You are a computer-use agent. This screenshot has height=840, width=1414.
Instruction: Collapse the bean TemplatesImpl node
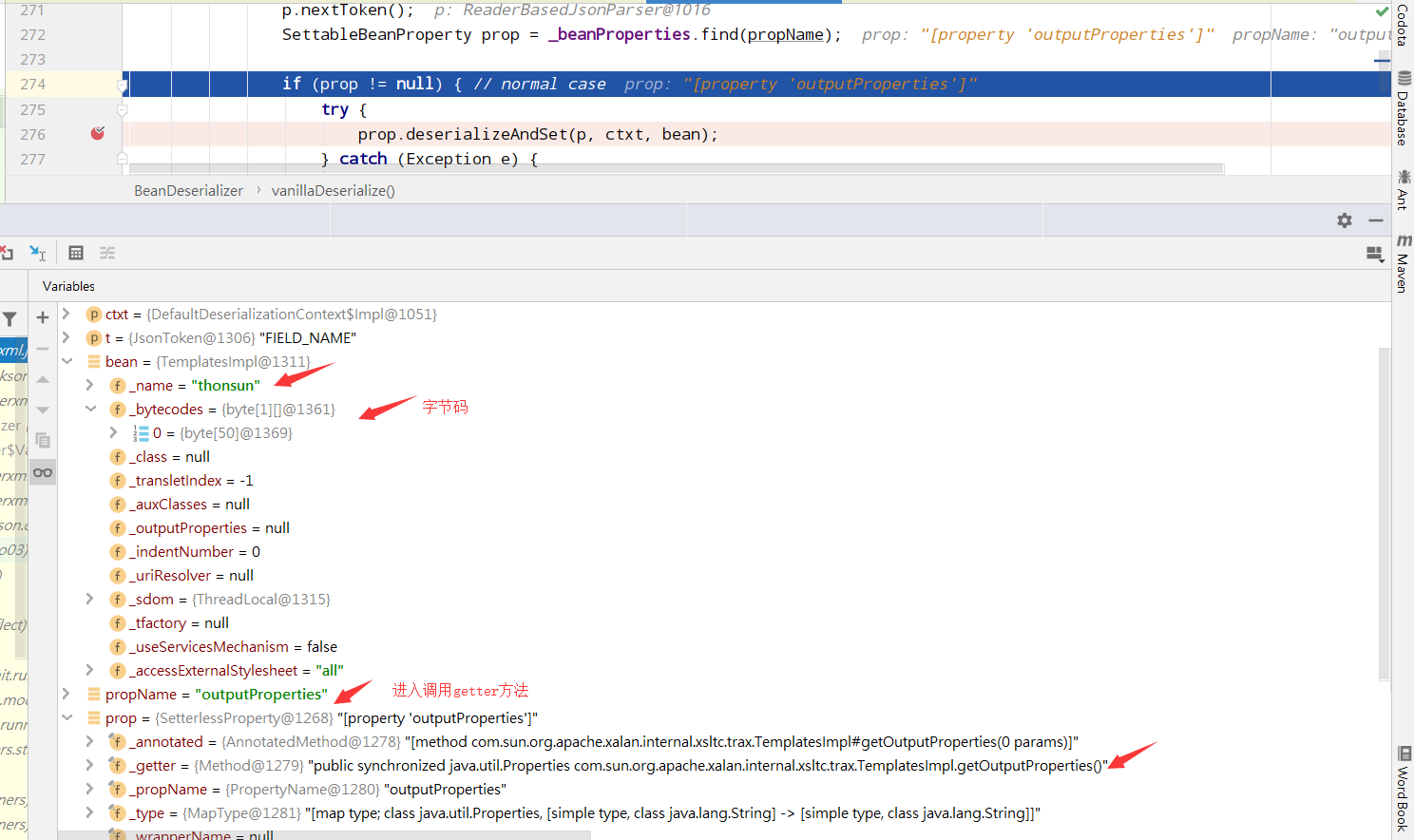coord(67,361)
